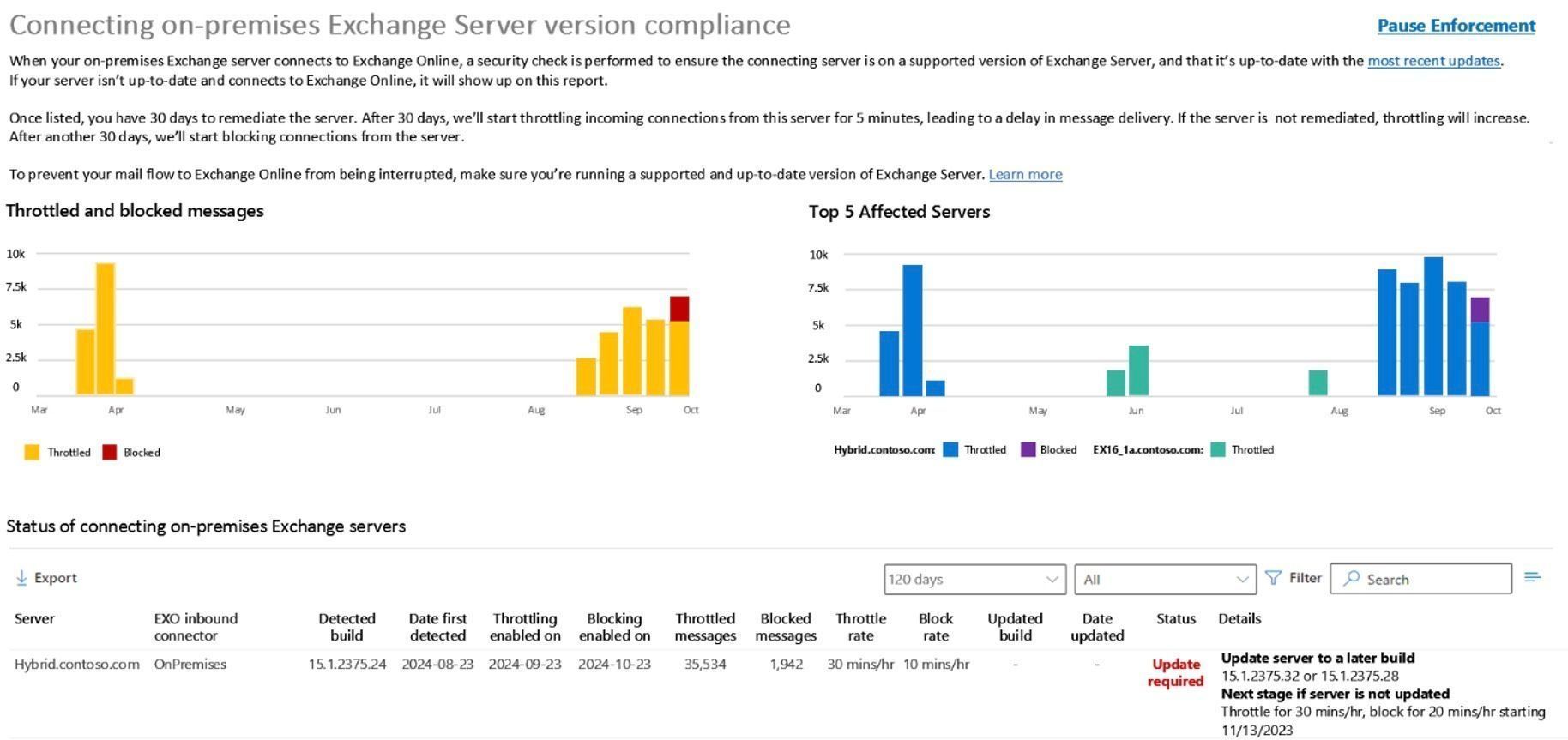
Task: Open the most recent updates link
Action: click(x=1433, y=61)
